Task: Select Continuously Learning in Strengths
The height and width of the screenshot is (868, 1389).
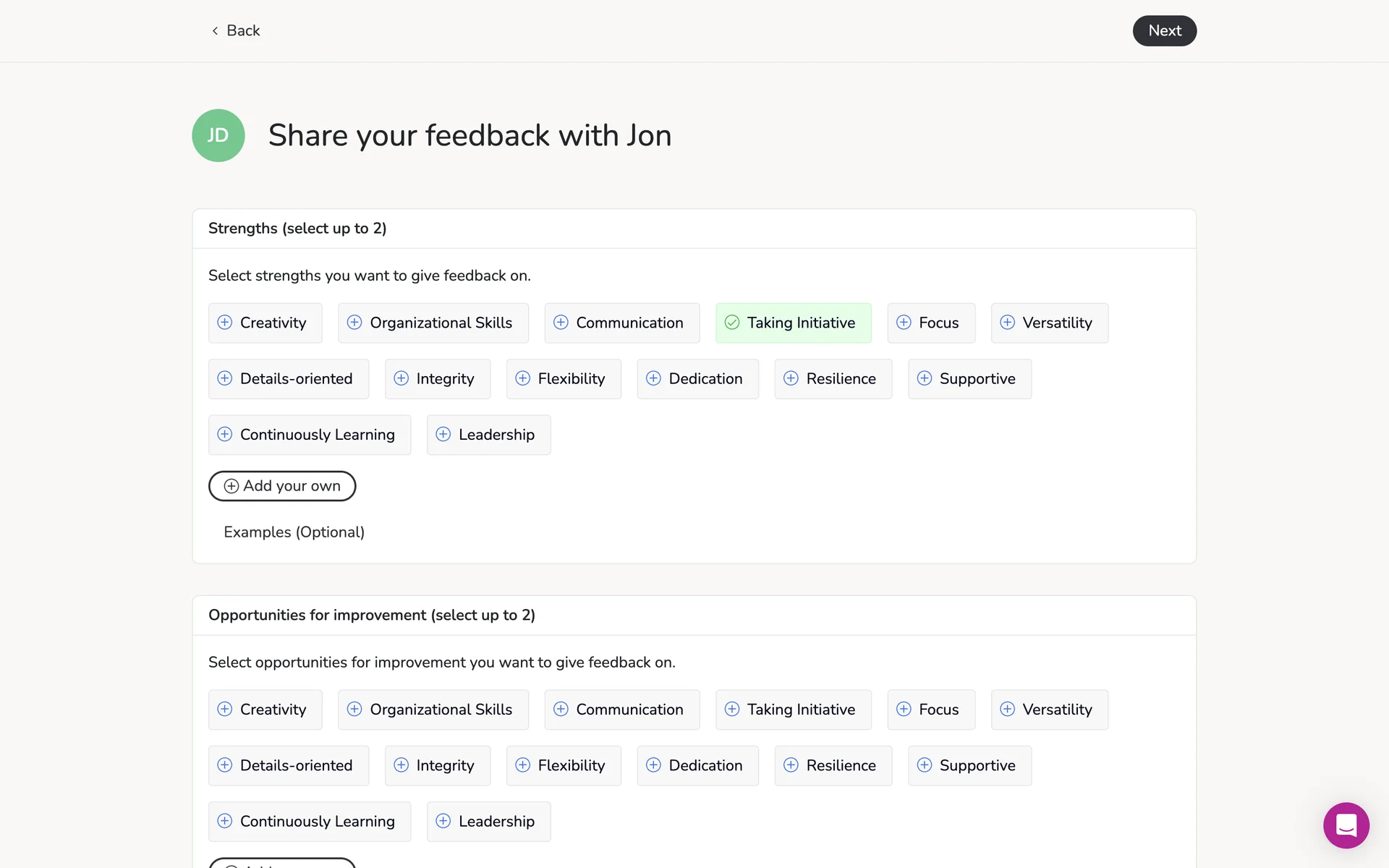Action: pyautogui.click(x=309, y=434)
